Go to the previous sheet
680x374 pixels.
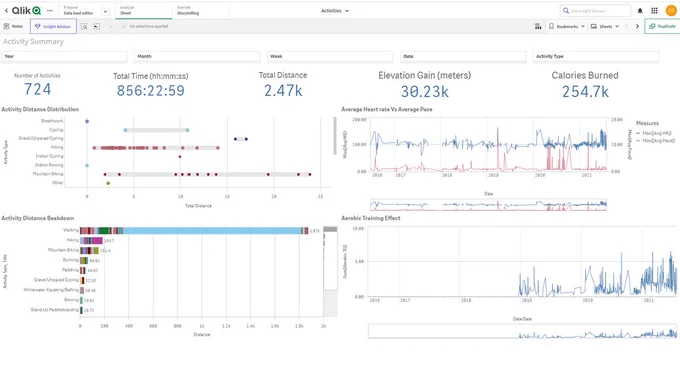click(626, 26)
